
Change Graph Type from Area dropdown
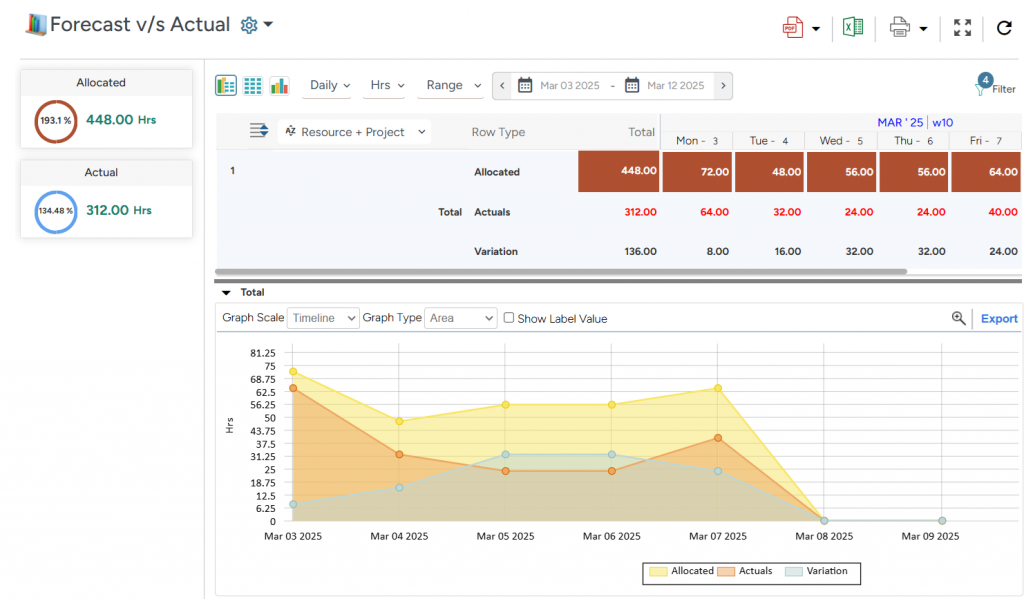coord(460,318)
